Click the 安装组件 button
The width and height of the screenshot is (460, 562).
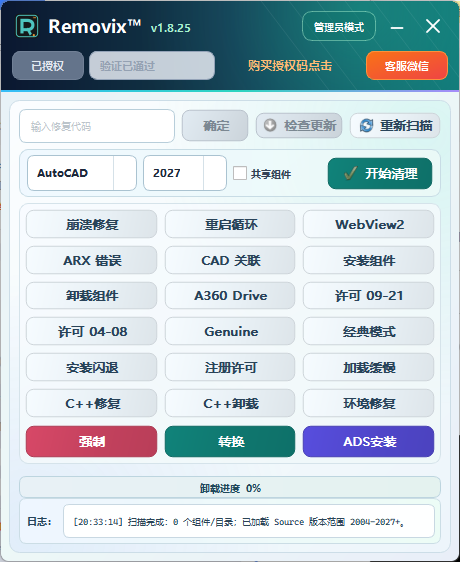click(369, 260)
